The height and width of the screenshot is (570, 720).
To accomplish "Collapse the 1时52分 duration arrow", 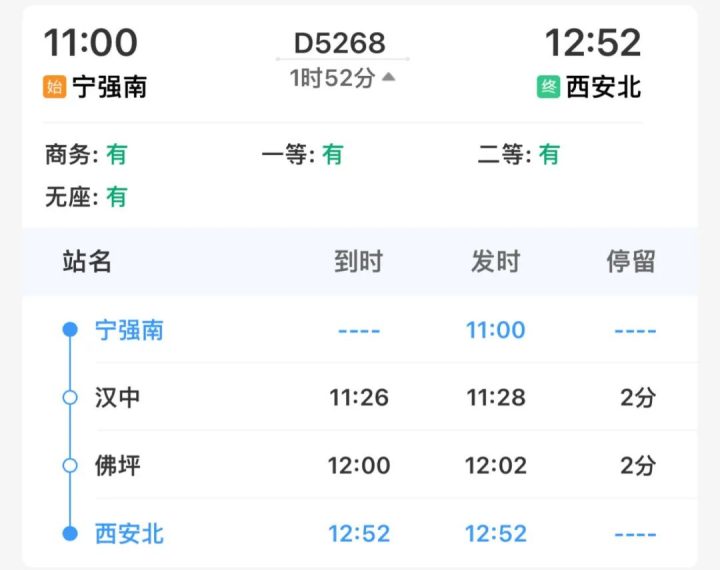I will [x=388, y=78].
